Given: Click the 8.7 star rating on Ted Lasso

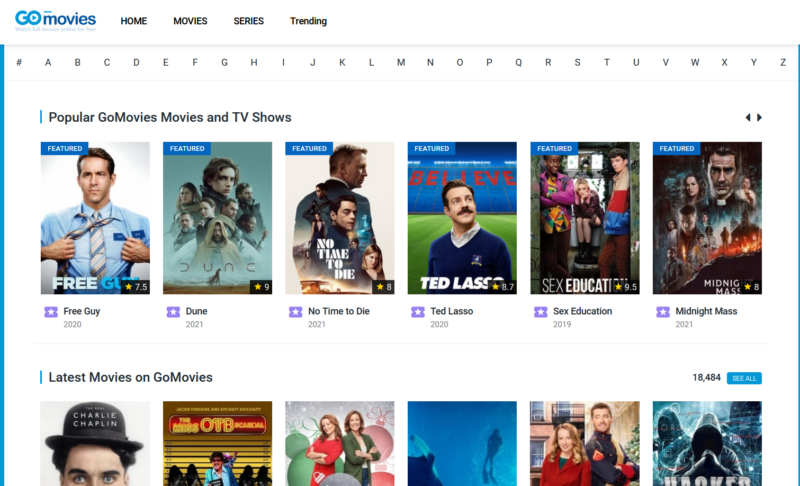Looking at the screenshot, I should (x=503, y=287).
